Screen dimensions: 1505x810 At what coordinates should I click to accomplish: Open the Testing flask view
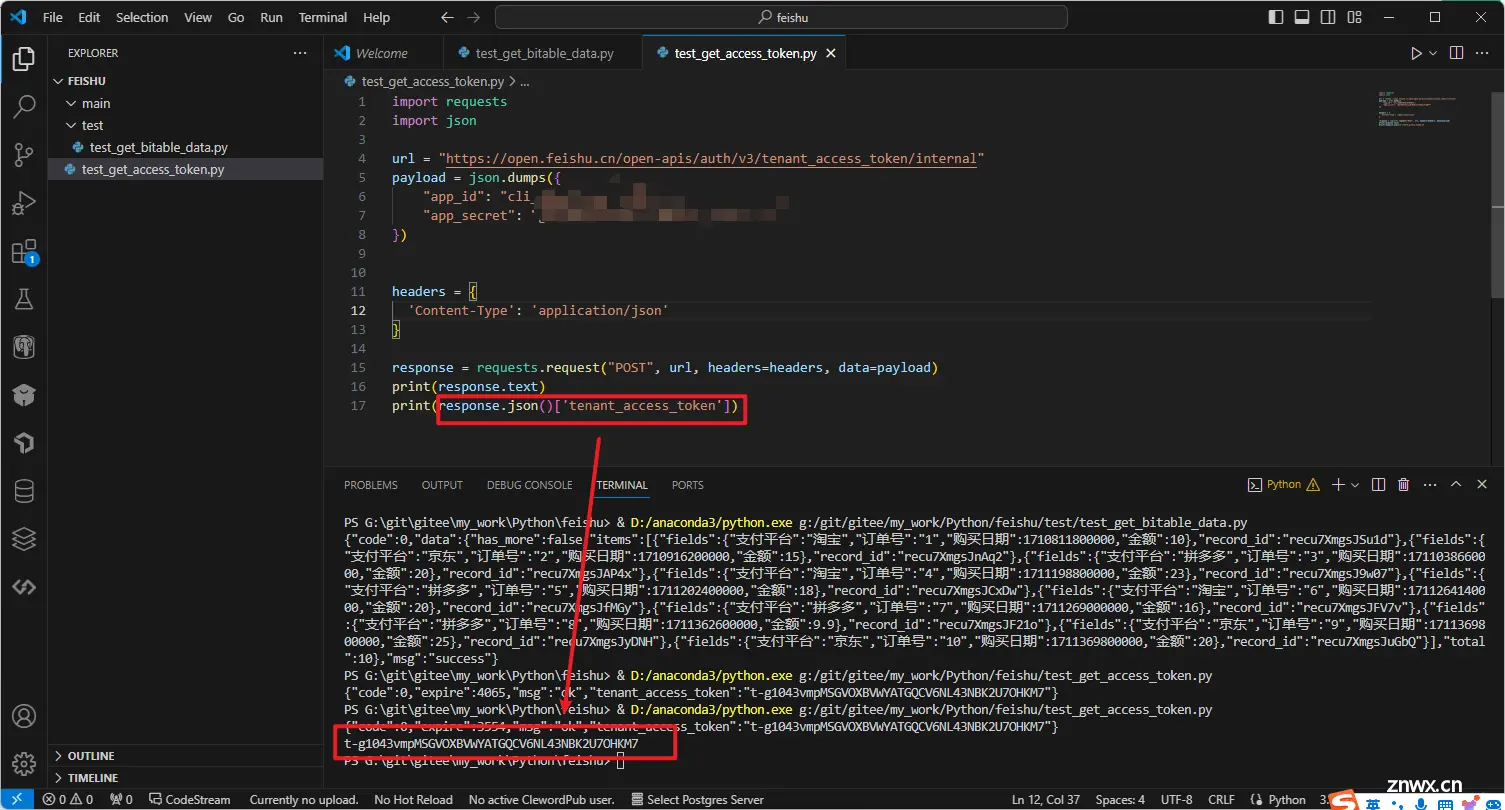click(23, 299)
